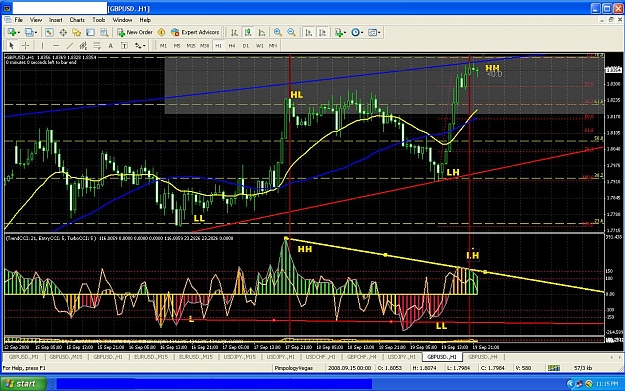
Task: Click the MetaEditor yellow diamond icon
Action: pos(161,32)
